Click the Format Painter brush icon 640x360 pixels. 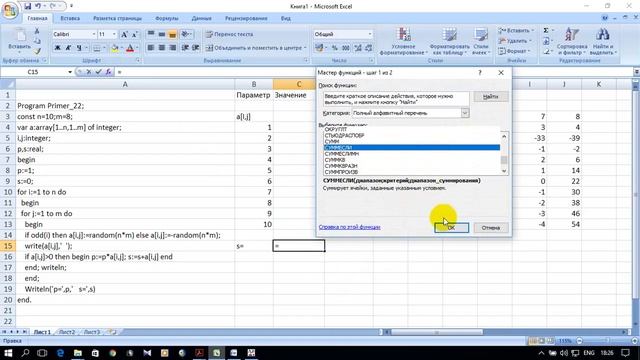[x=37, y=51]
